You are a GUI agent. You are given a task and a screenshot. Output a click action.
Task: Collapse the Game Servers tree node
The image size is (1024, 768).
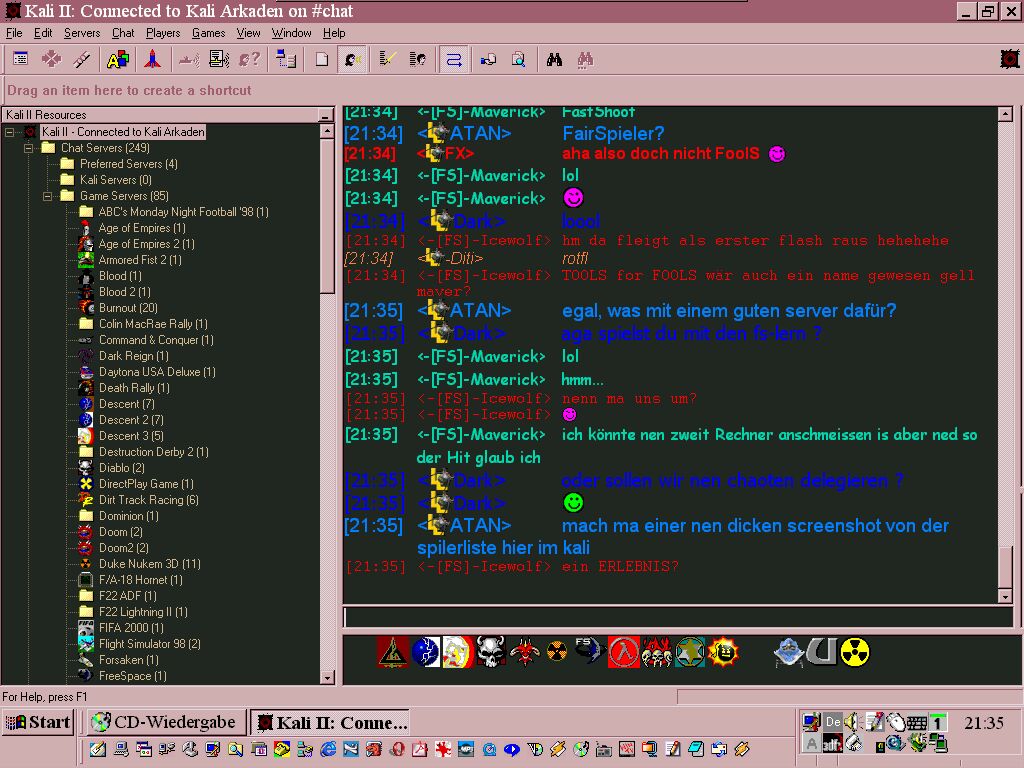[x=48, y=196]
